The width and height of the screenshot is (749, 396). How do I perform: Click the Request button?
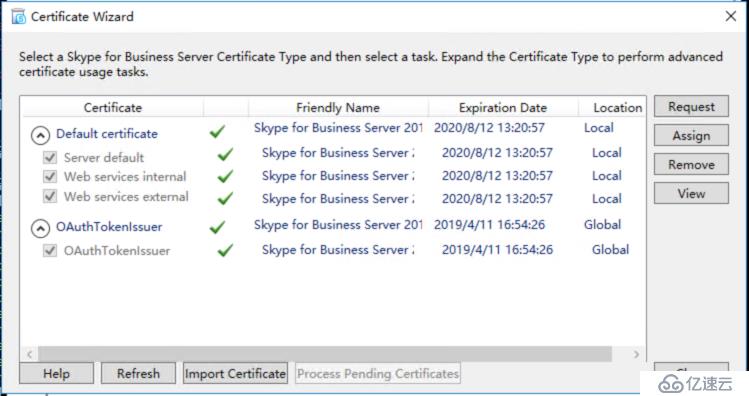[x=691, y=107]
